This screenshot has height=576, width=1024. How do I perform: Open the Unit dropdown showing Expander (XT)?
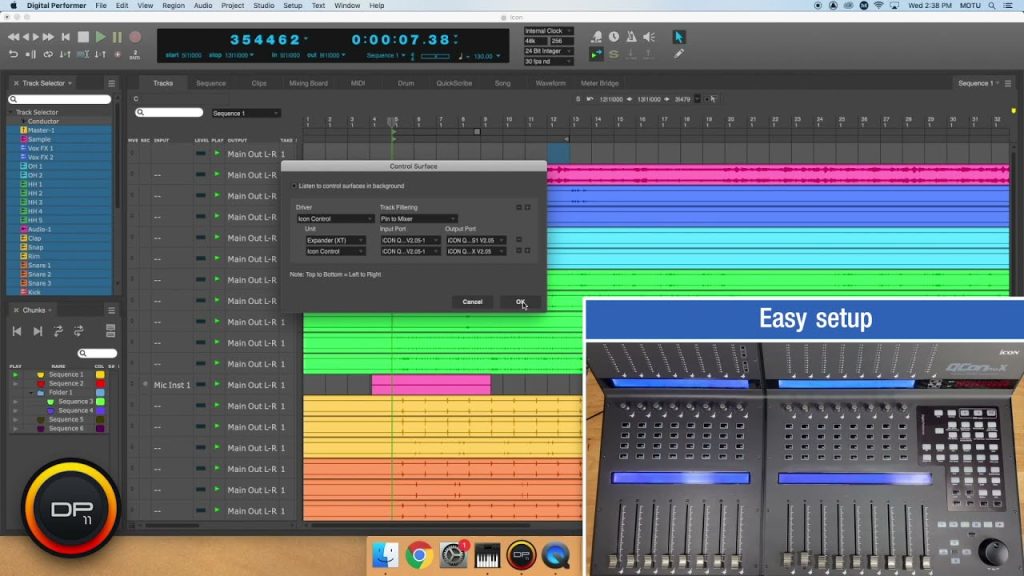(x=335, y=240)
